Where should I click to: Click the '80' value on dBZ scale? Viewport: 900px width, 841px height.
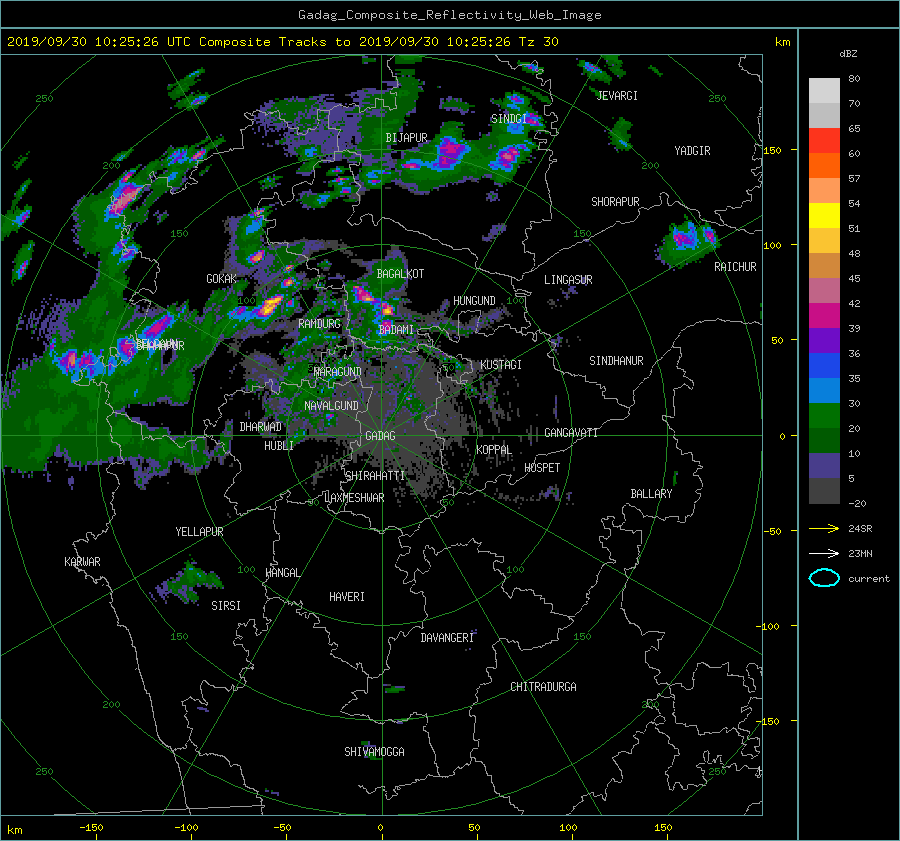[854, 79]
